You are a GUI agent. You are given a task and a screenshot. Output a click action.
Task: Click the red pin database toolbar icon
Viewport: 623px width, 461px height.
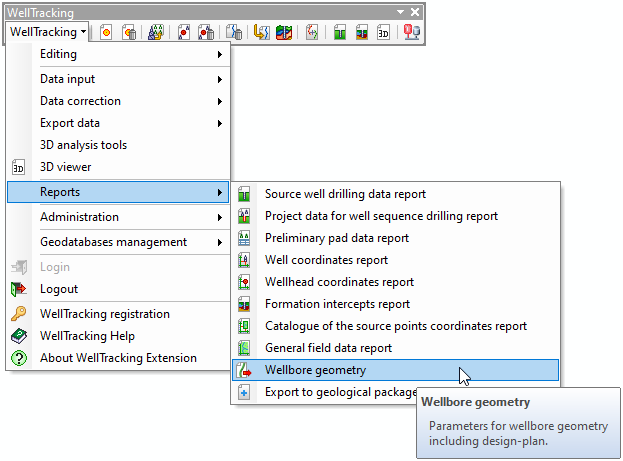[412, 32]
